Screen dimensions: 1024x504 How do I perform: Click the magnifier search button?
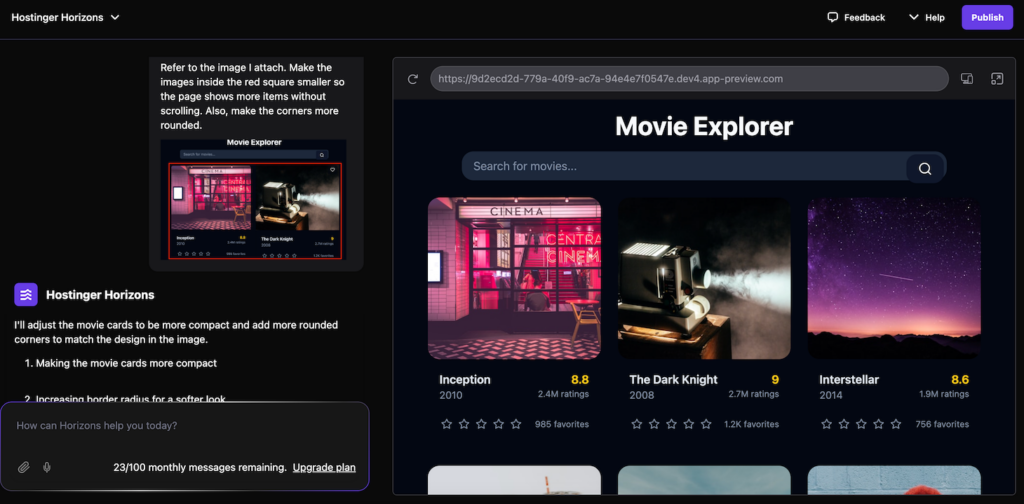click(925, 168)
